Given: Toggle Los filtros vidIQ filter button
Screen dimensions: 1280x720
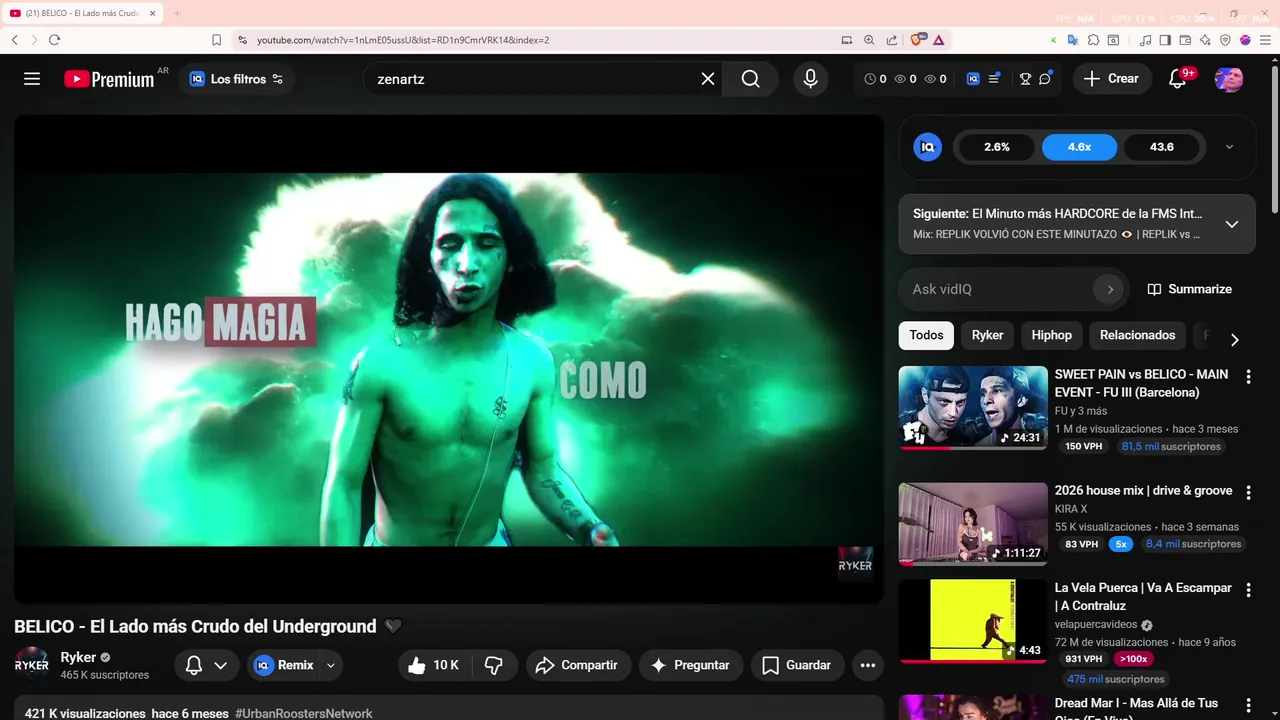Looking at the screenshot, I should click(237, 79).
